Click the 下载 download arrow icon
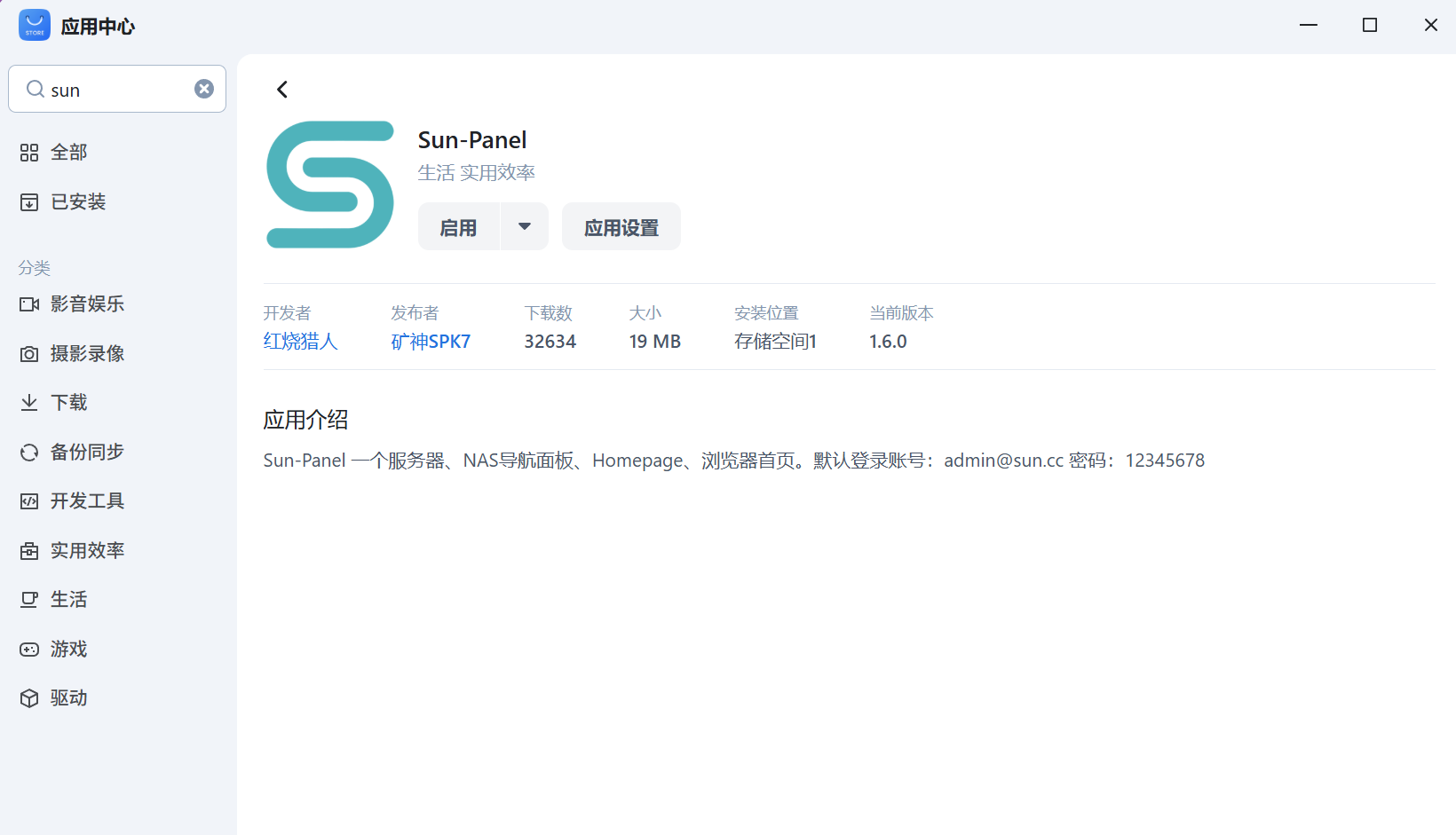The image size is (1456, 835). [29, 403]
